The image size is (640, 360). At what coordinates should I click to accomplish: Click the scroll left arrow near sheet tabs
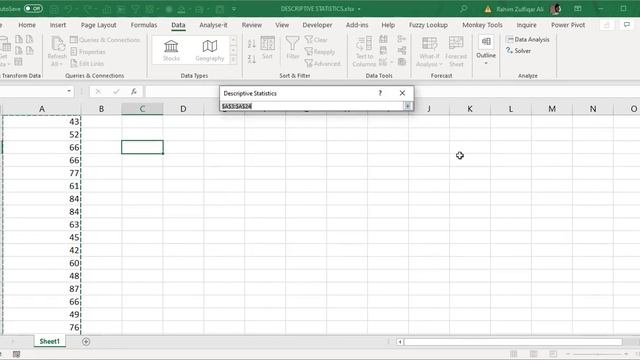[400, 342]
